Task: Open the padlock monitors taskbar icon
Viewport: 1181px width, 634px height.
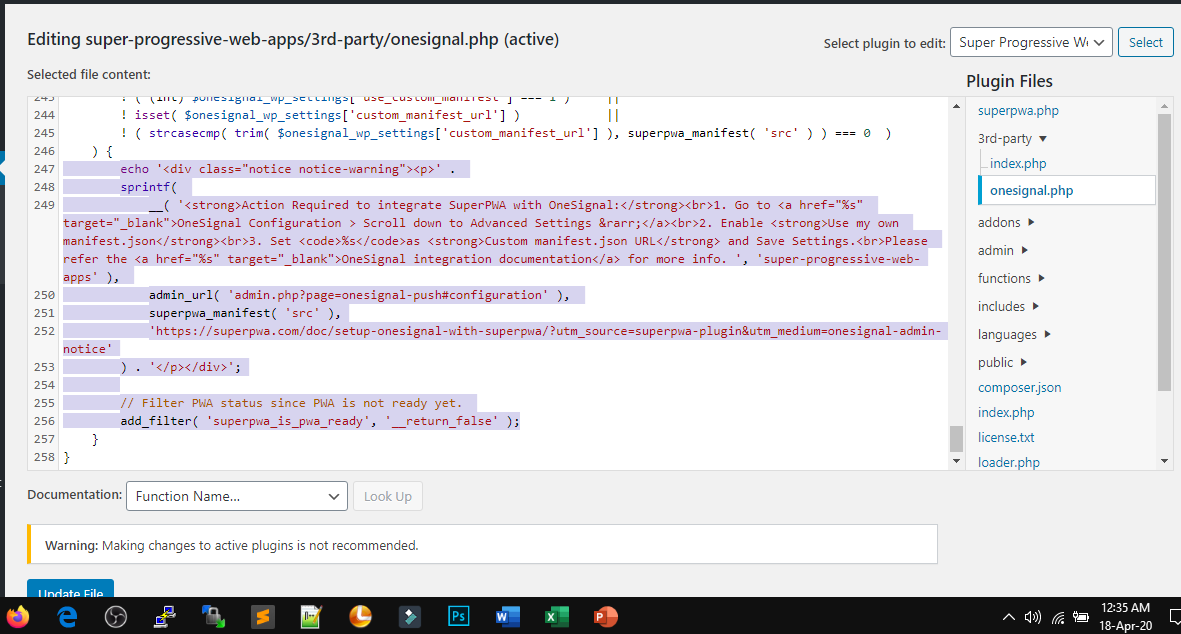Action: (214, 617)
